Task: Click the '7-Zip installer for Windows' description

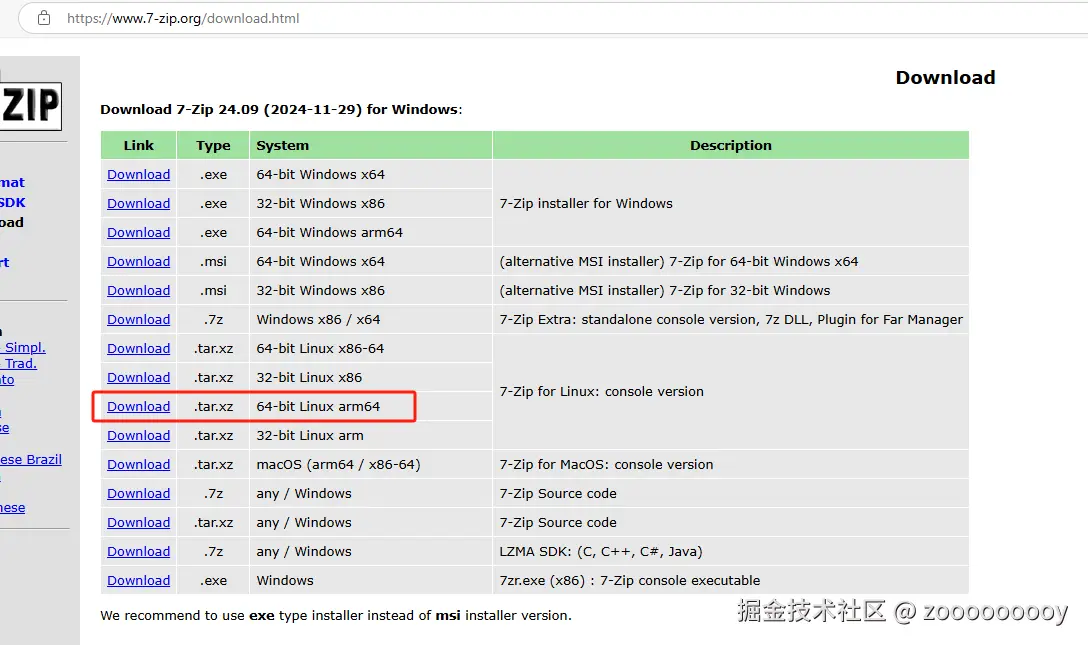Action: (x=586, y=204)
